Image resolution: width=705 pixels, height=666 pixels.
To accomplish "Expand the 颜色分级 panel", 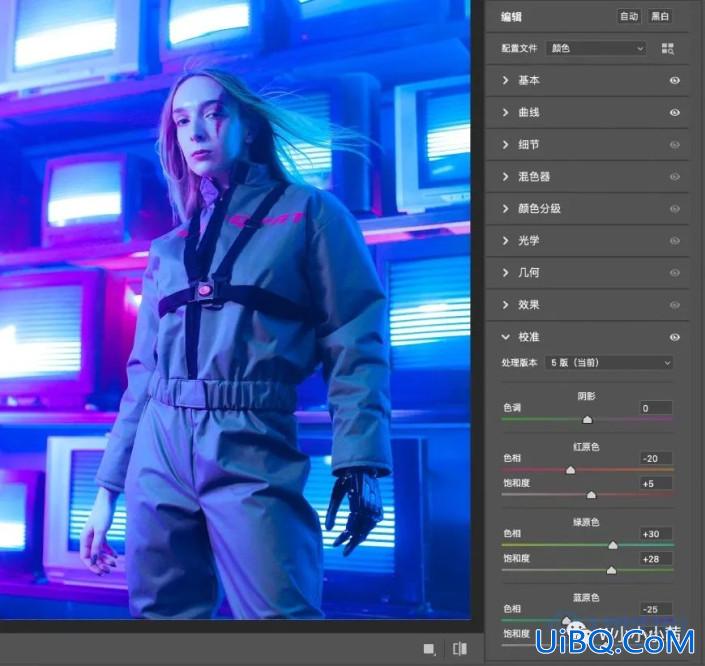I will pos(505,209).
